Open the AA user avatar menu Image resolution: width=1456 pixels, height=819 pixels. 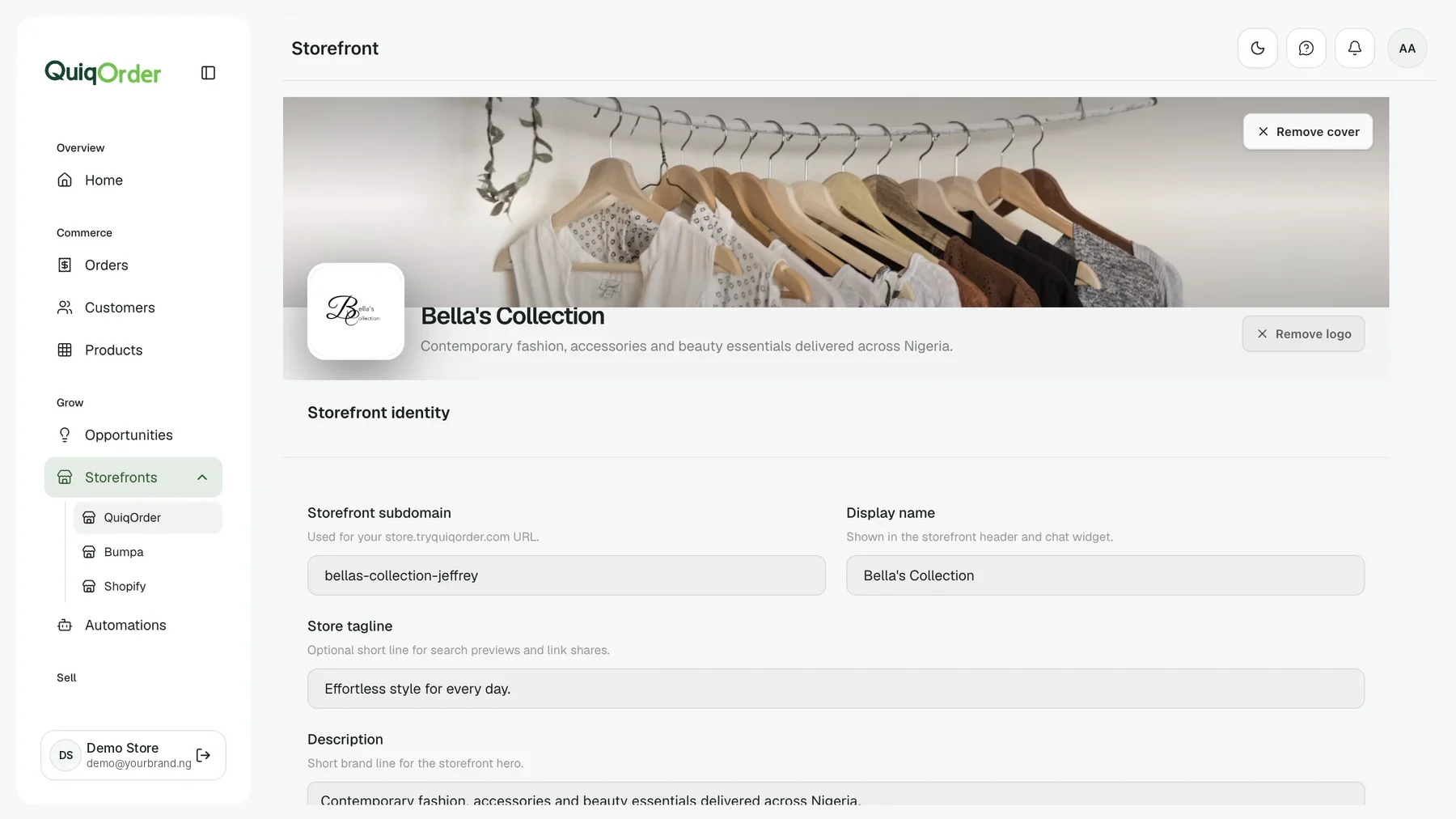click(1407, 49)
